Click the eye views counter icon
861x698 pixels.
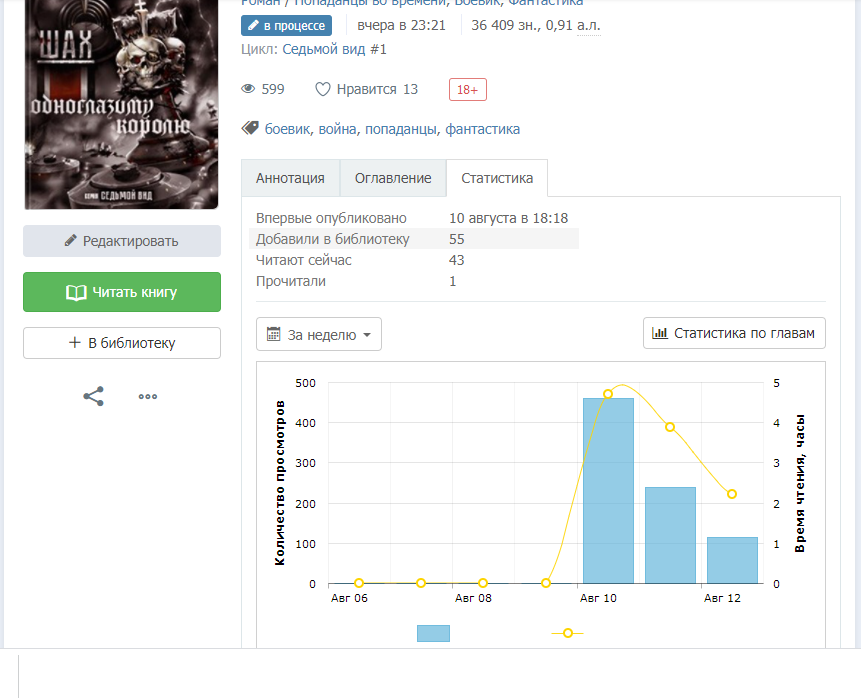point(249,89)
